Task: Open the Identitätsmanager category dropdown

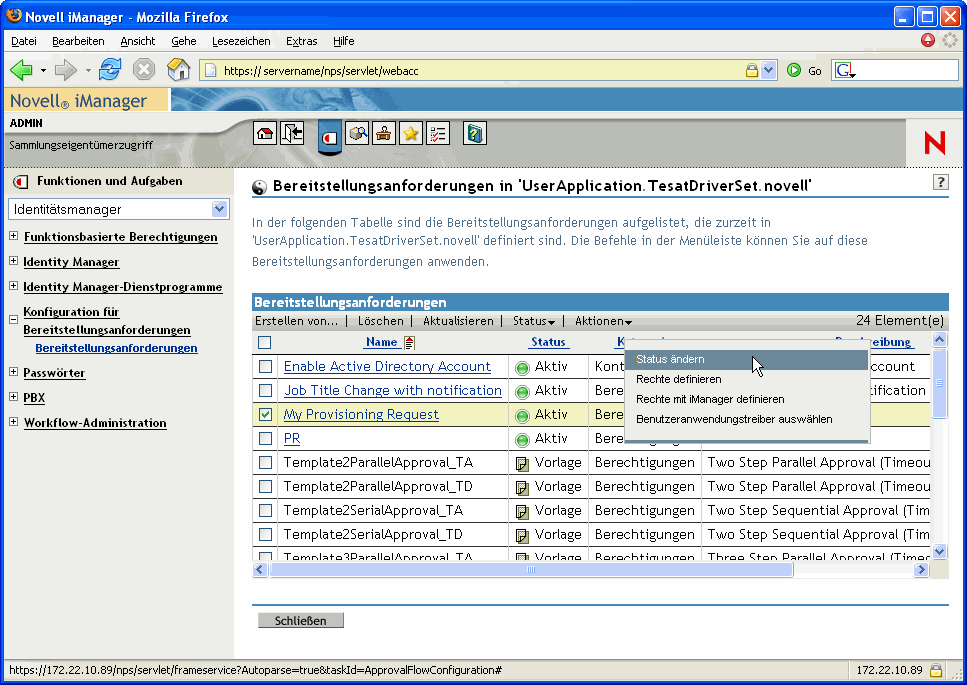Action: (x=220, y=209)
